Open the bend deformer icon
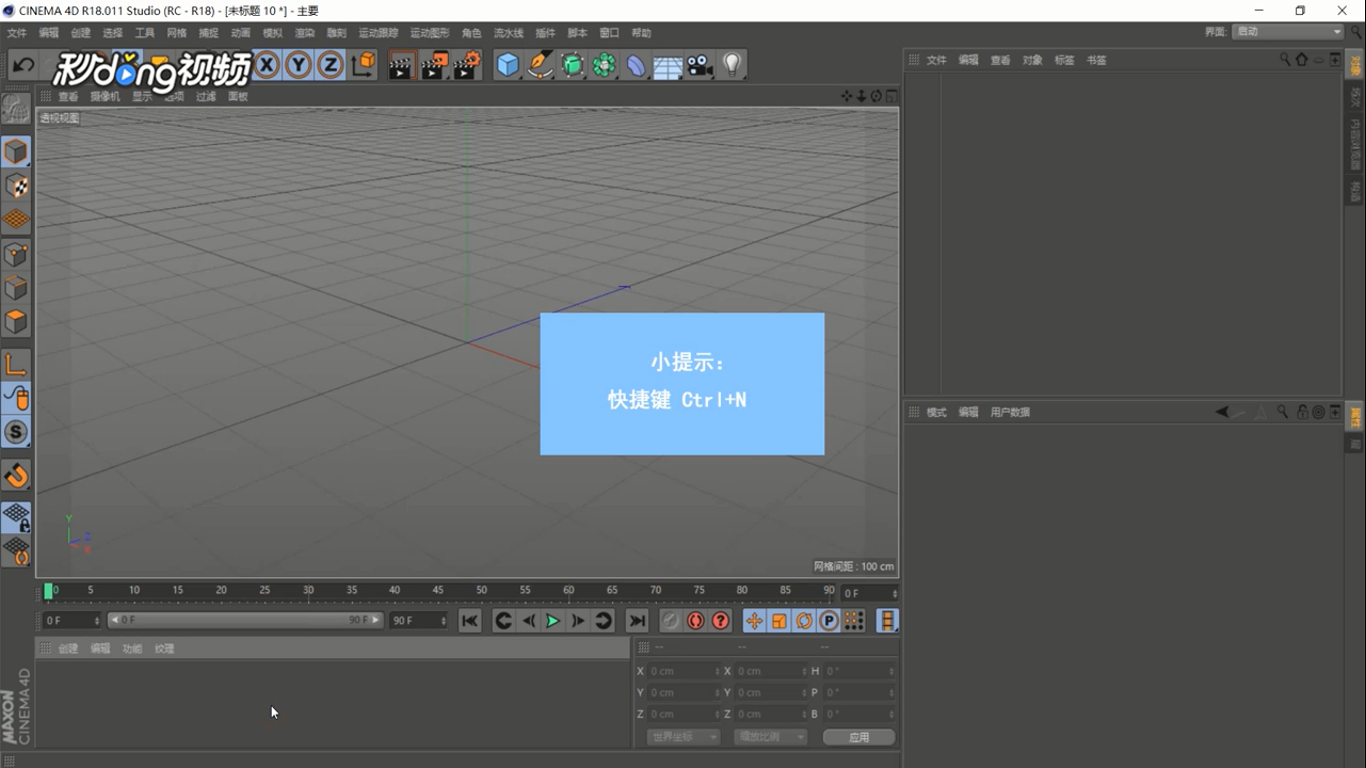Viewport: 1366px width, 768px height. [636, 66]
